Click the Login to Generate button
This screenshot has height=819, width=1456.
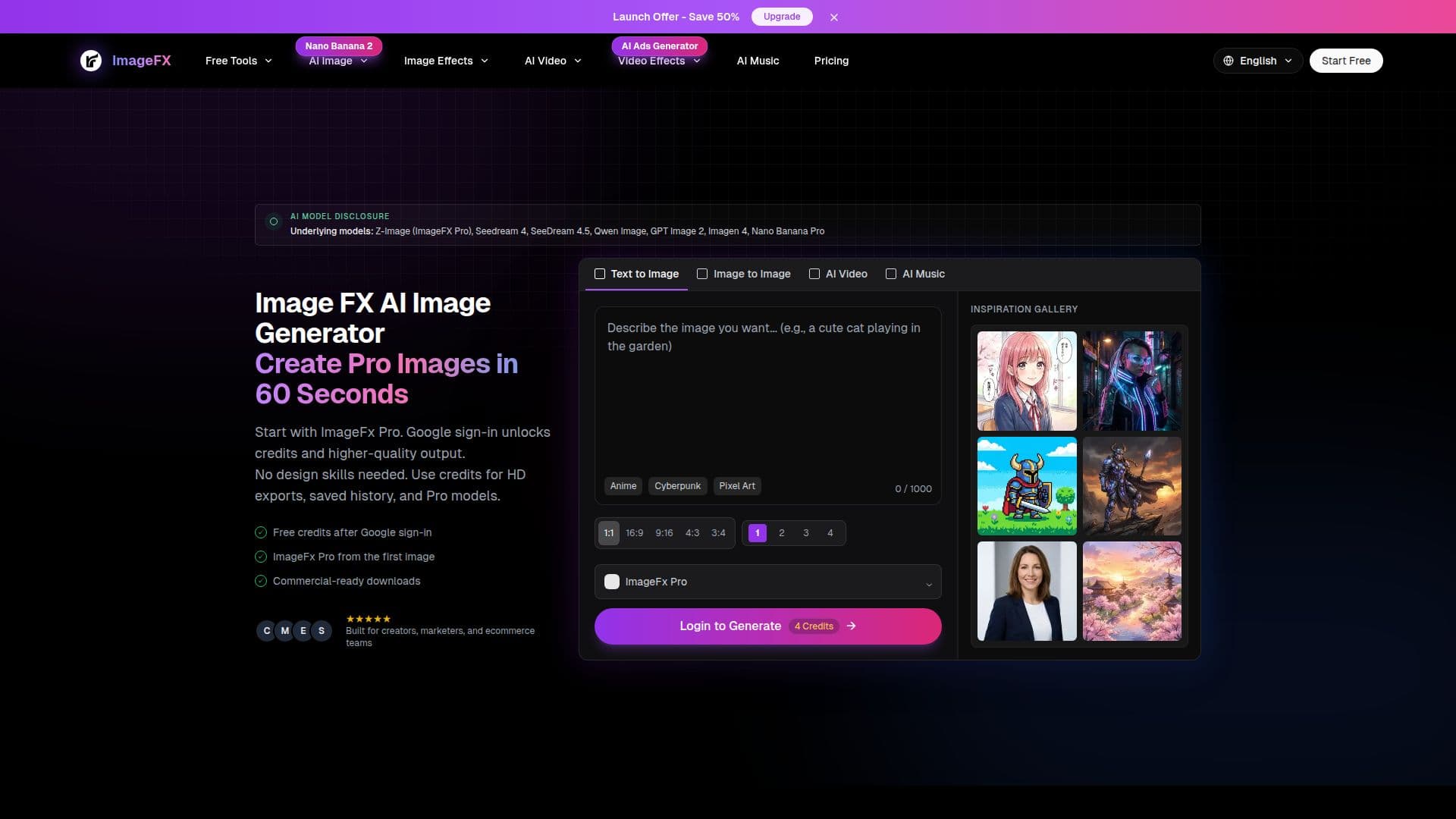pyautogui.click(x=768, y=626)
